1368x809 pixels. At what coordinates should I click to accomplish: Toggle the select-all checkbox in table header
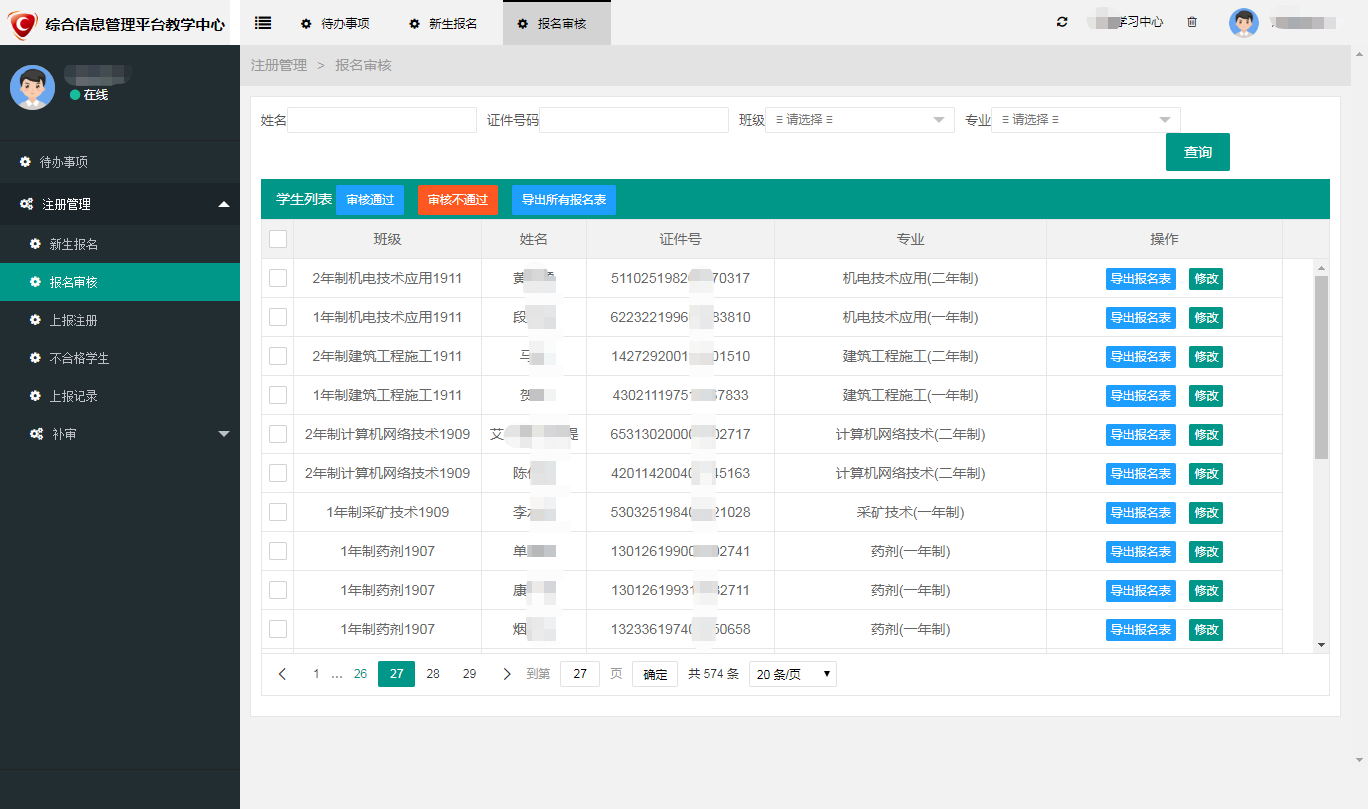point(278,239)
